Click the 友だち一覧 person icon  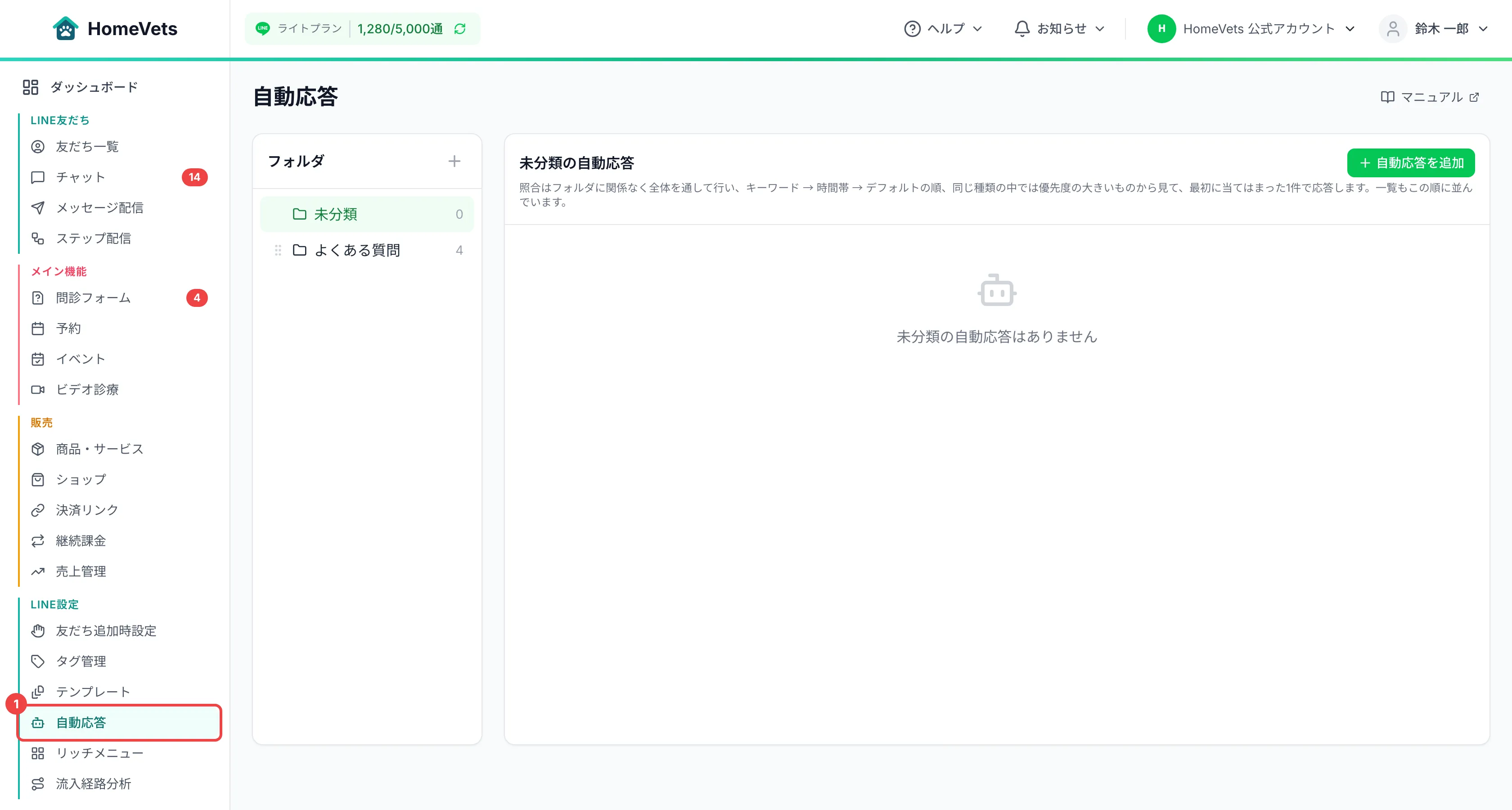[x=37, y=147]
